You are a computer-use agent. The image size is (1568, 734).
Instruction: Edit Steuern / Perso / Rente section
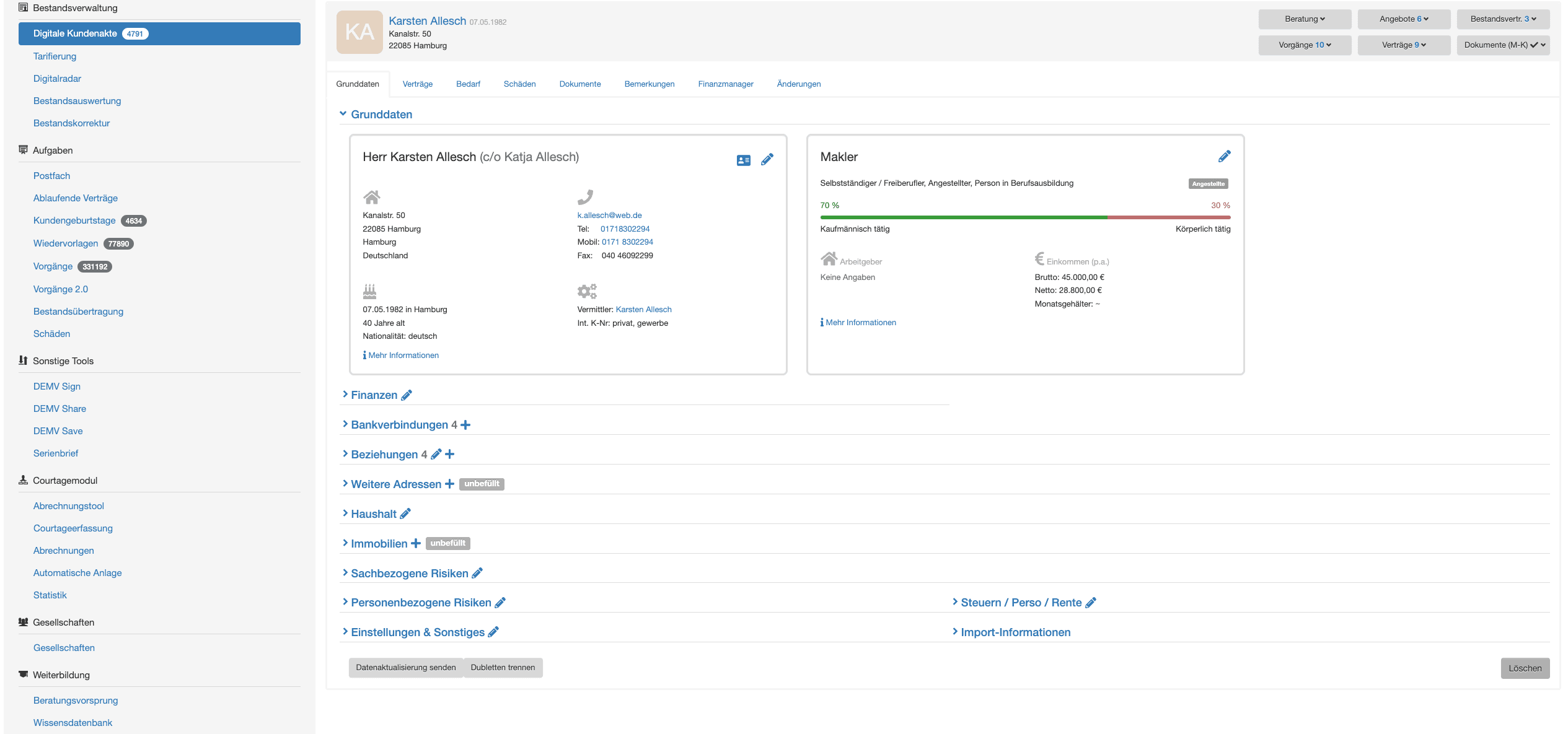[1091, 603]
